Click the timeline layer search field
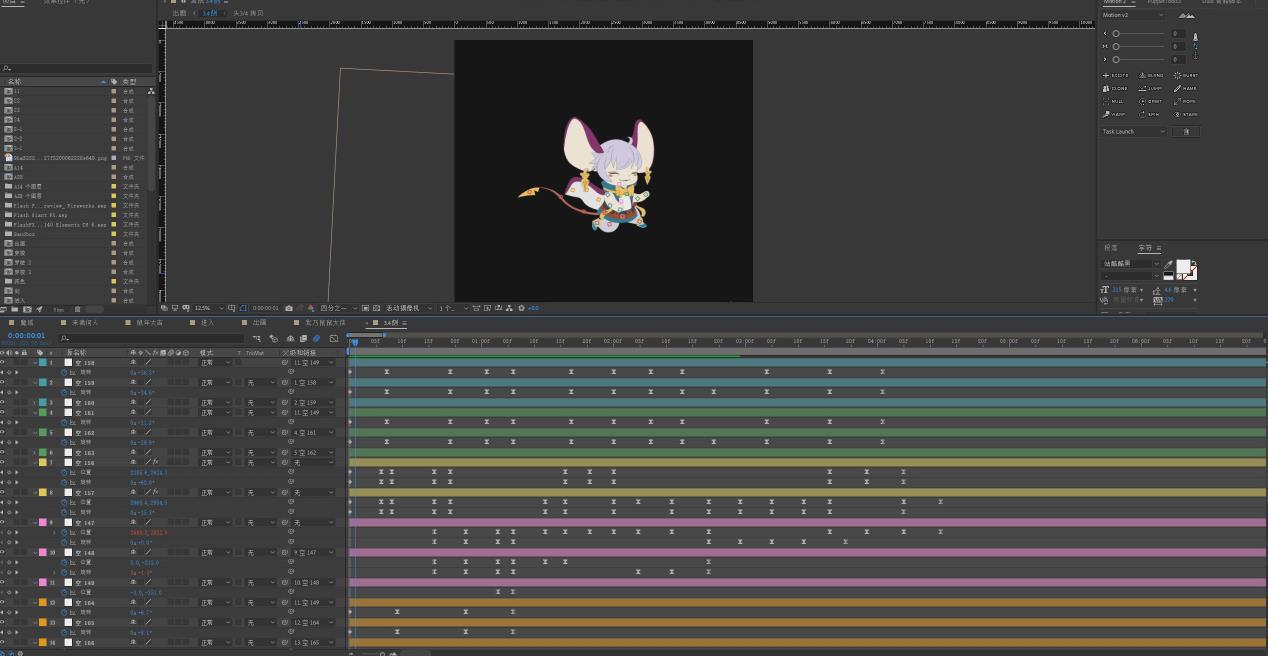The width and height of the screenshot is (1268, 656). 150,339
